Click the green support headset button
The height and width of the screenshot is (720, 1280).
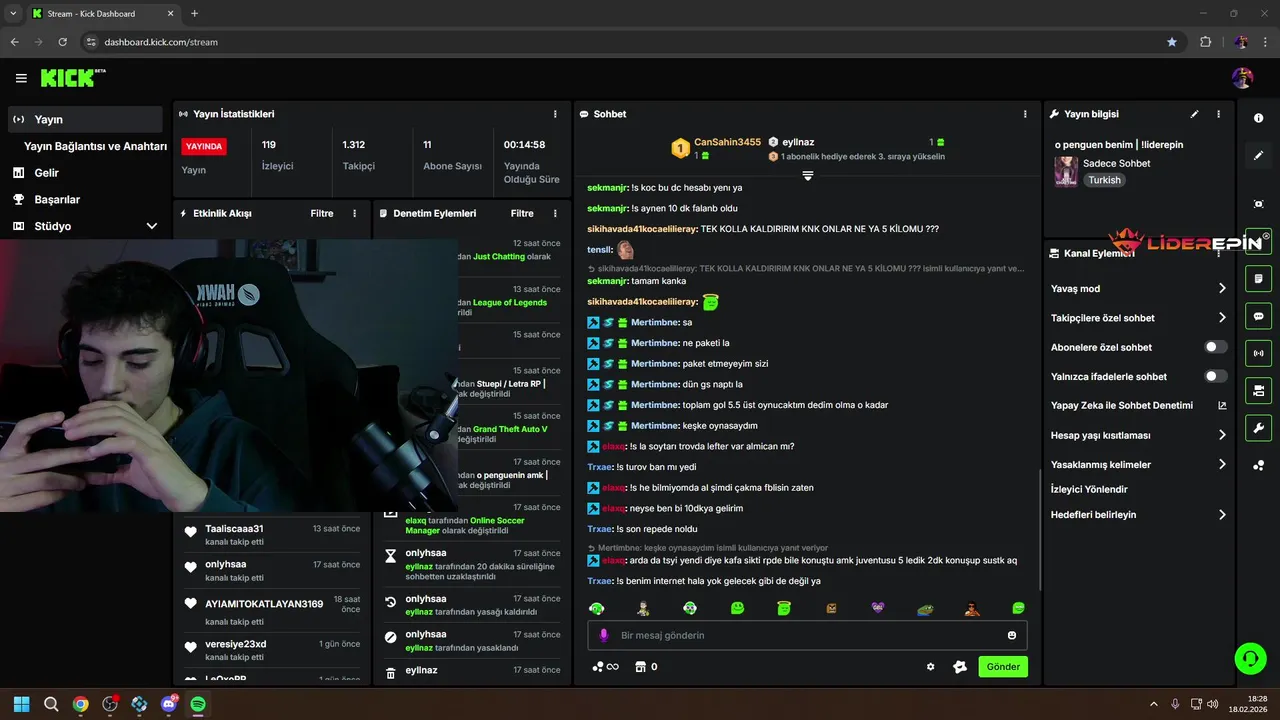tap(1250, 658)
